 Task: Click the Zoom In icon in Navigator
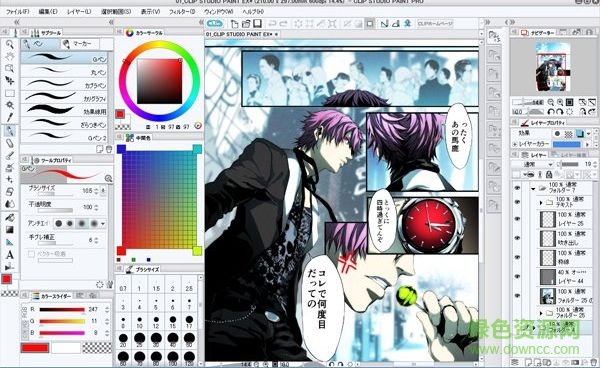click(x=560, y=102)
